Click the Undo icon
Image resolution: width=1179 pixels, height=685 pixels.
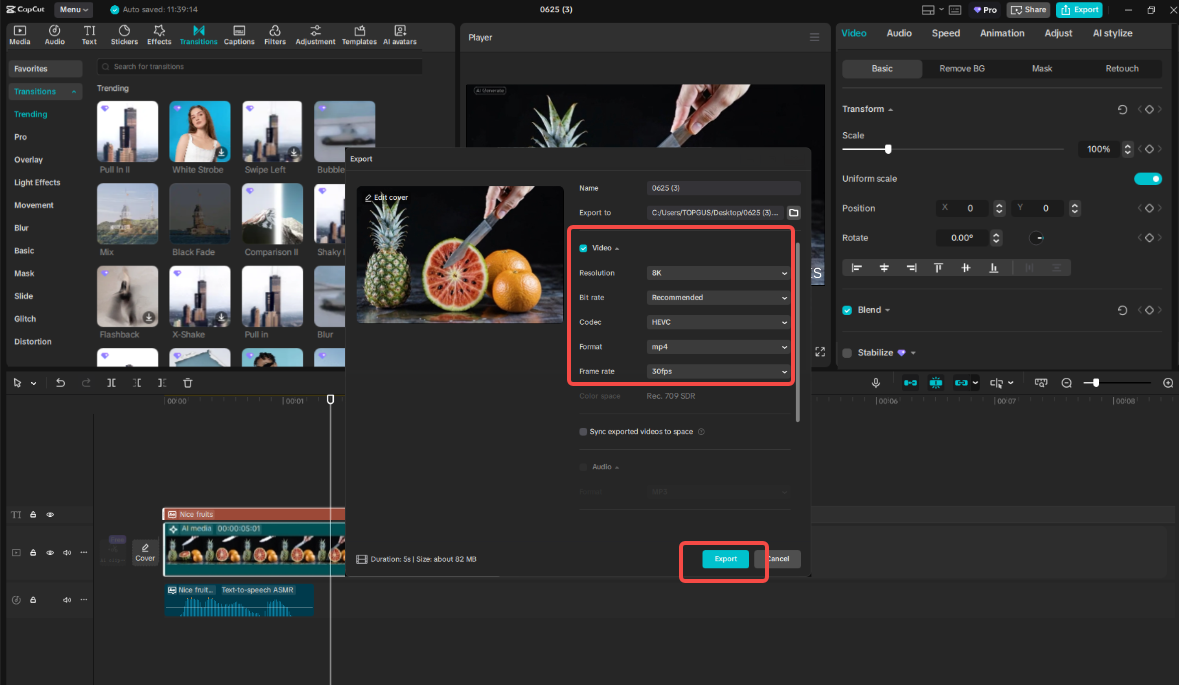point(60,382)
